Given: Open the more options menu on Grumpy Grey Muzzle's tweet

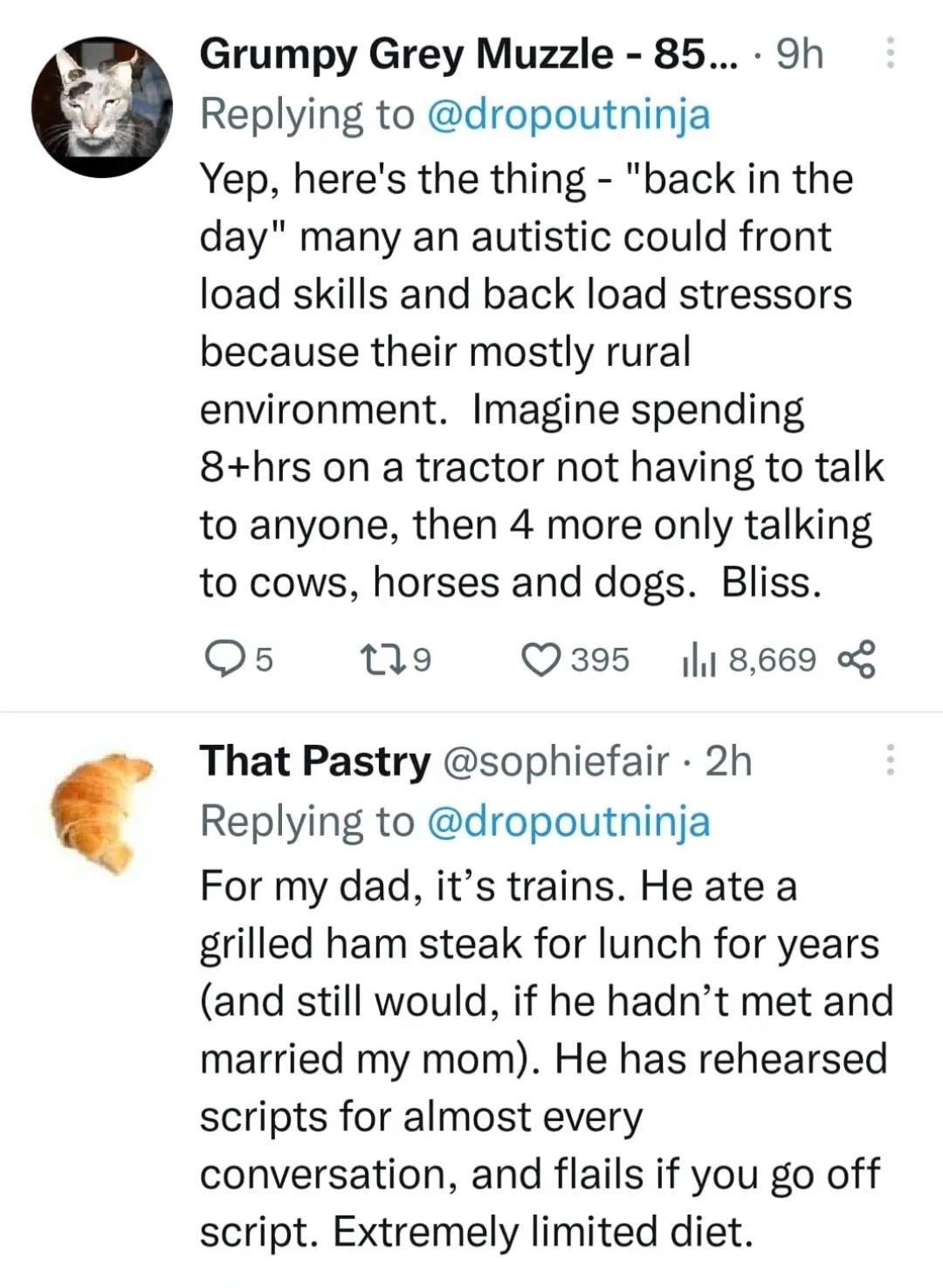Looking at the screenshot, I should 890,54.
